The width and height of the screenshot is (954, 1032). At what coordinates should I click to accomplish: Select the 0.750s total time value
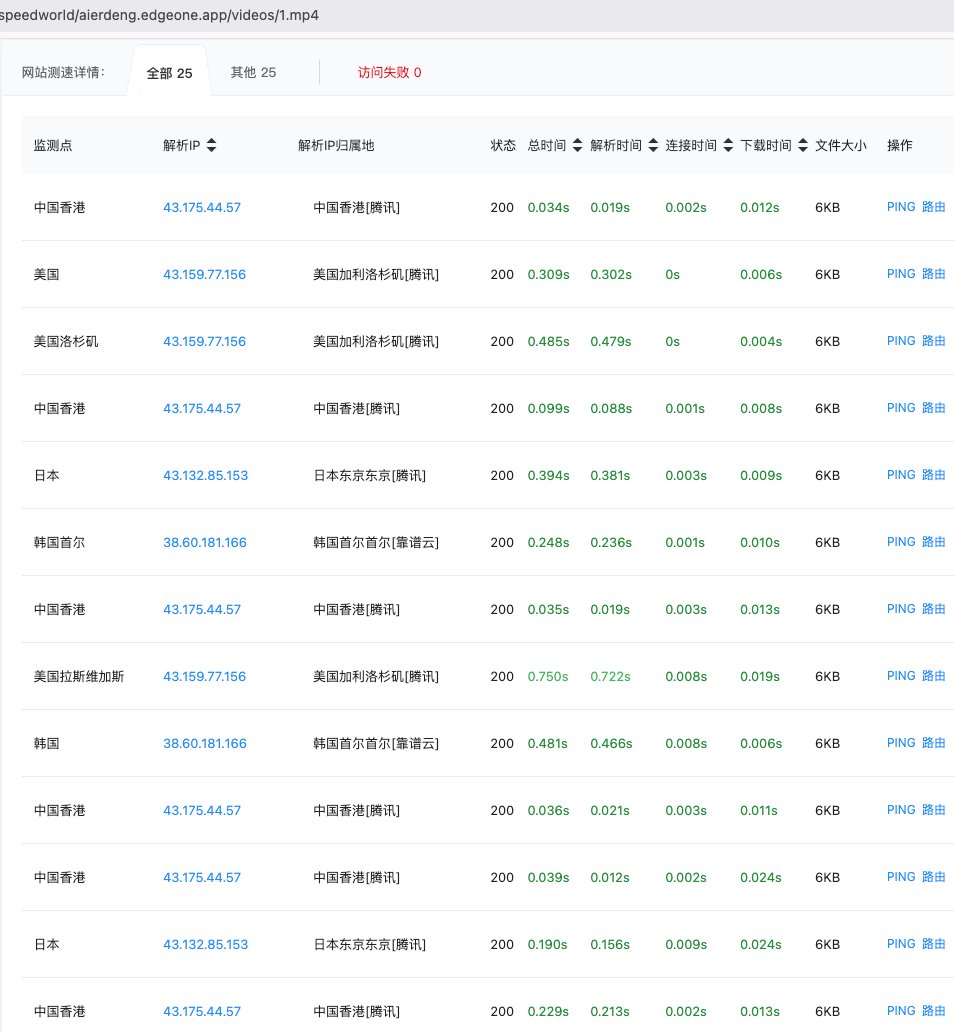(x=548, y=677)
